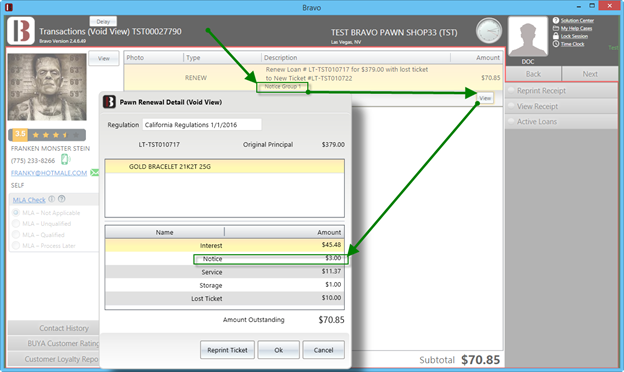The height and width of the screenshot is (372, 624).
Task: Select MLA - Unqualified radio button
Action: click(x=16, y=223)
